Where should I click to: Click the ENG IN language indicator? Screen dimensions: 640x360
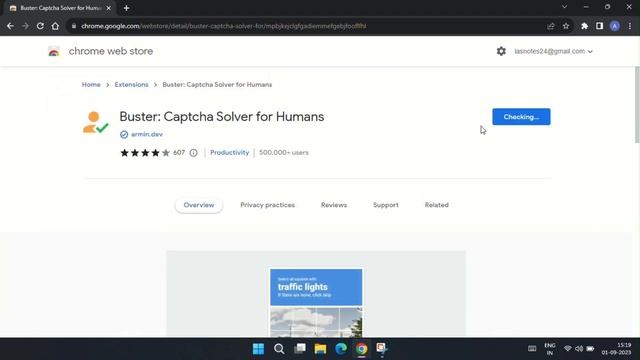550,349
